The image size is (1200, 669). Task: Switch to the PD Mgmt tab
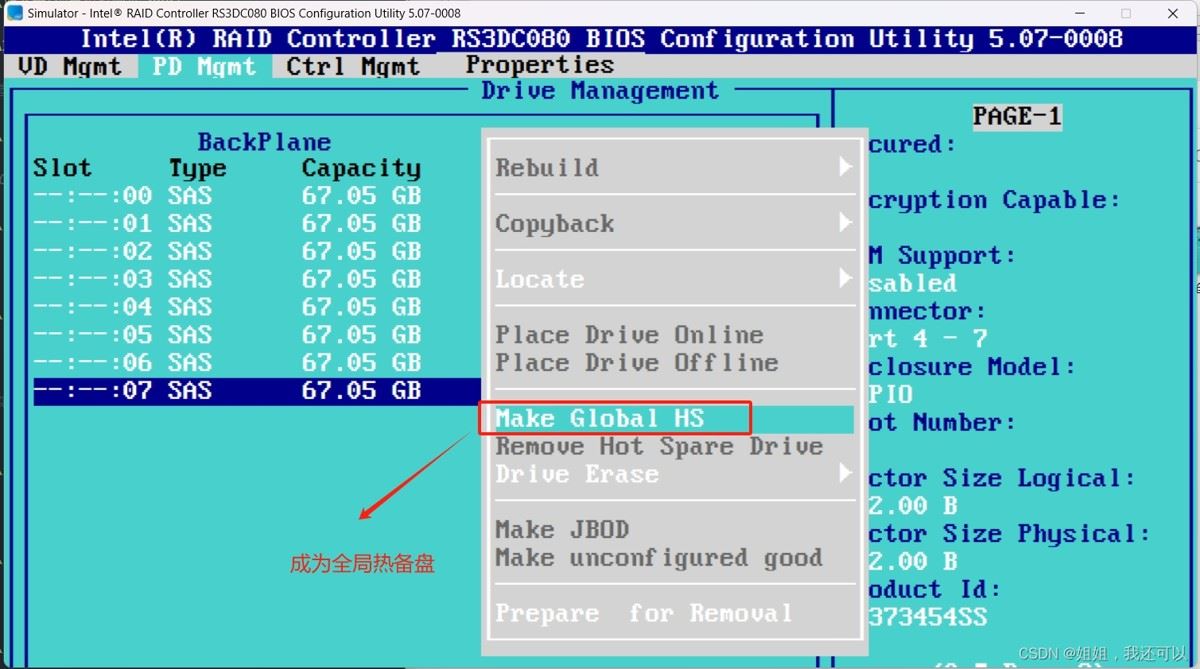click(x=204, y=67)
